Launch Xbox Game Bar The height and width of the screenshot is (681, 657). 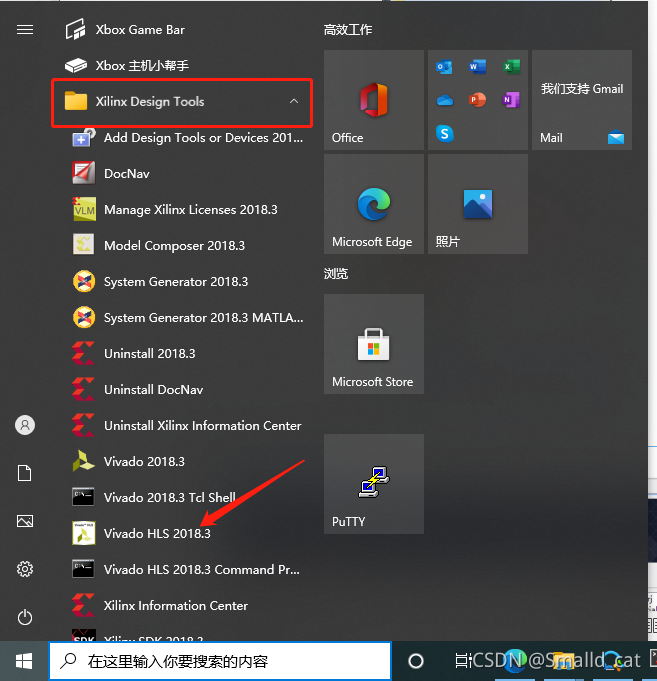coord(182,30)
